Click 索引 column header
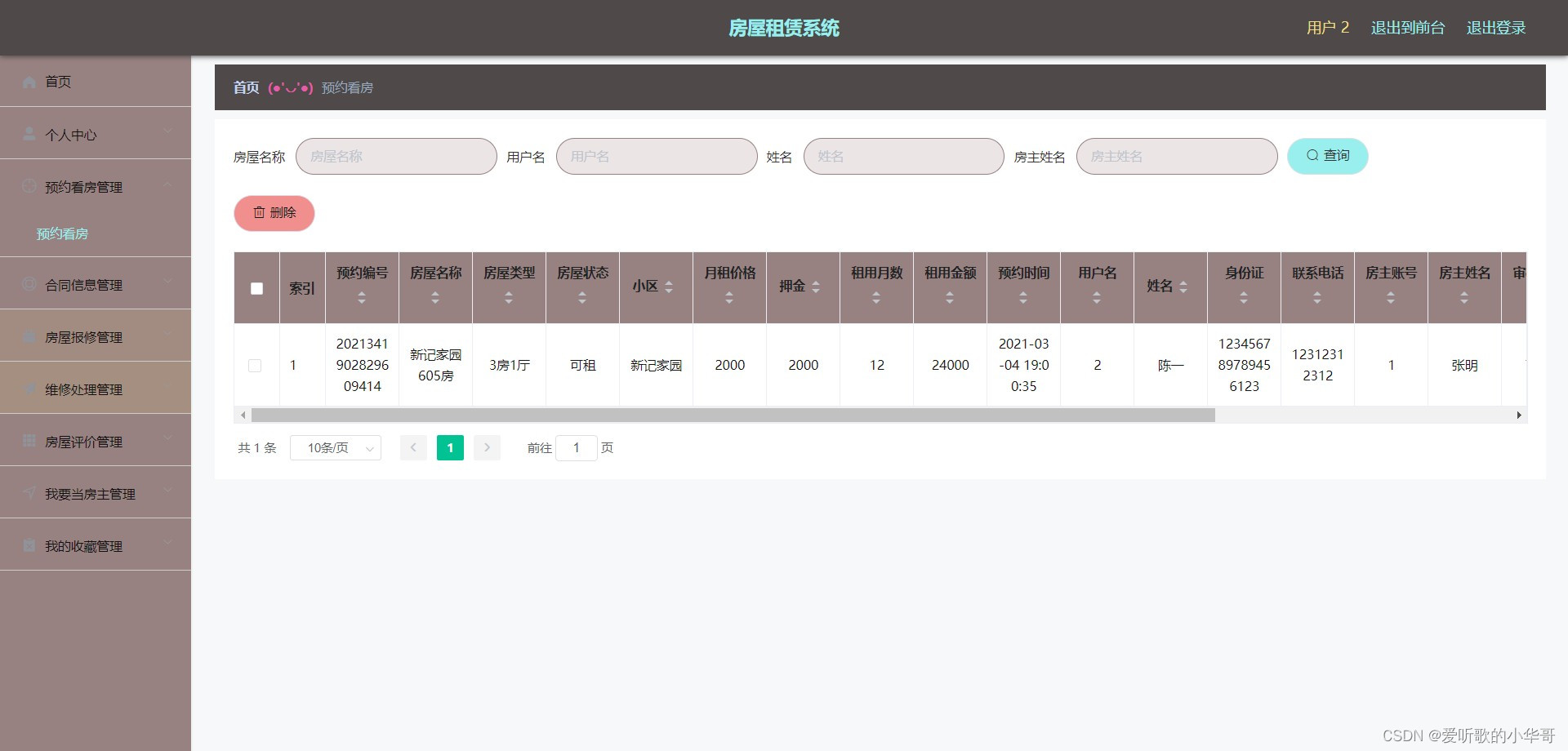The image size is (1568, 751). coord(302,288)
